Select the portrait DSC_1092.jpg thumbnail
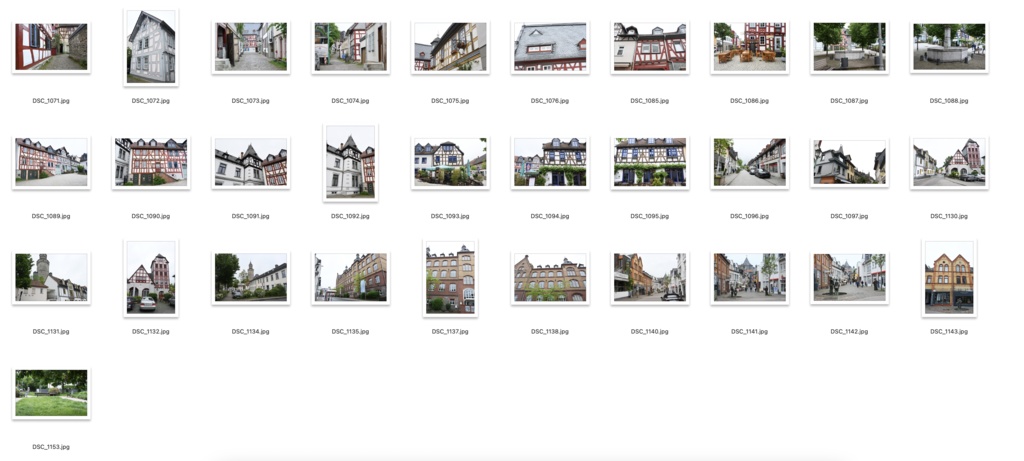Viewport: 1024px width, 461px height. (x=351, y=163)
